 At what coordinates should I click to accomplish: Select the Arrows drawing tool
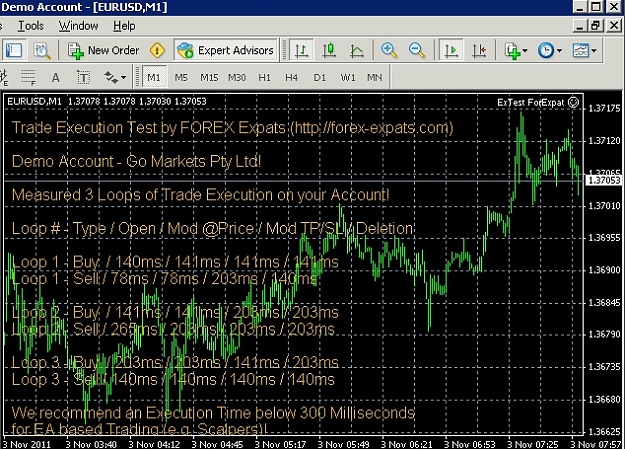pyautogui.click(x=110, y=77)
